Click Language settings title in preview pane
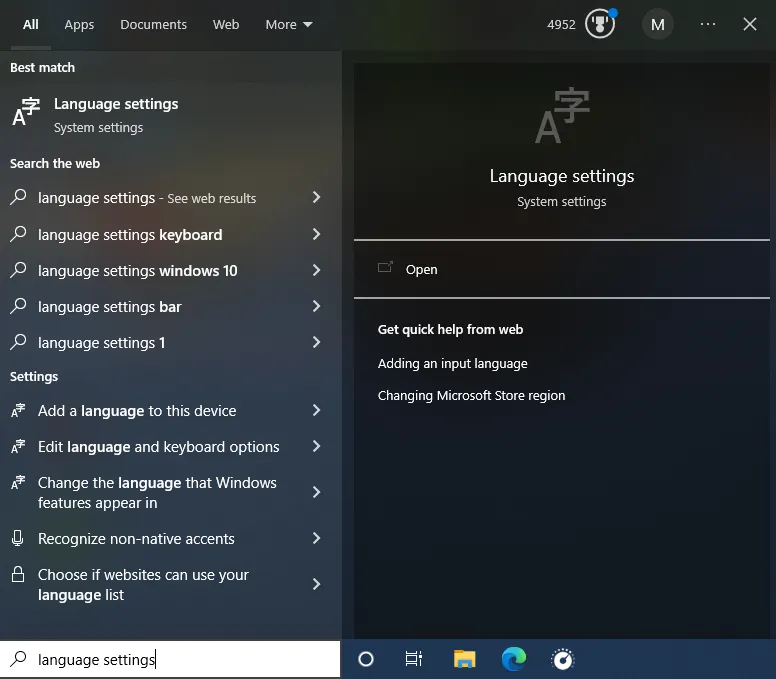Viewport: 776px width, 679px height. (x=562, y=176)
